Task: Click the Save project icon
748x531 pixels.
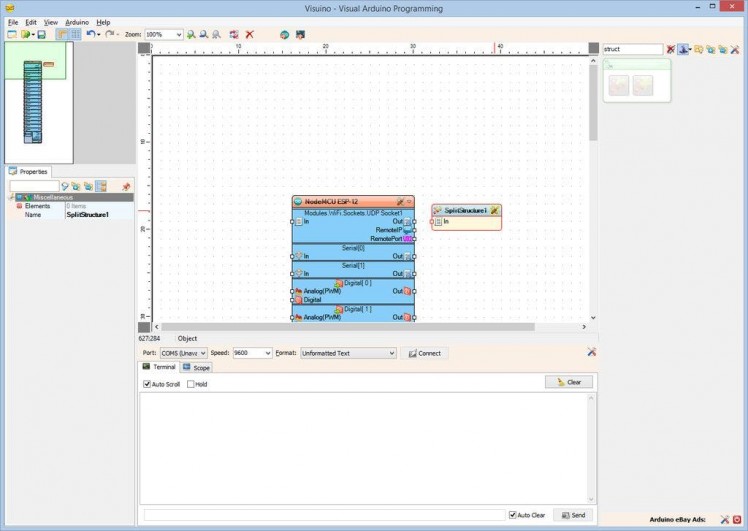Action: pyautogui.click(x=42, y=34)
